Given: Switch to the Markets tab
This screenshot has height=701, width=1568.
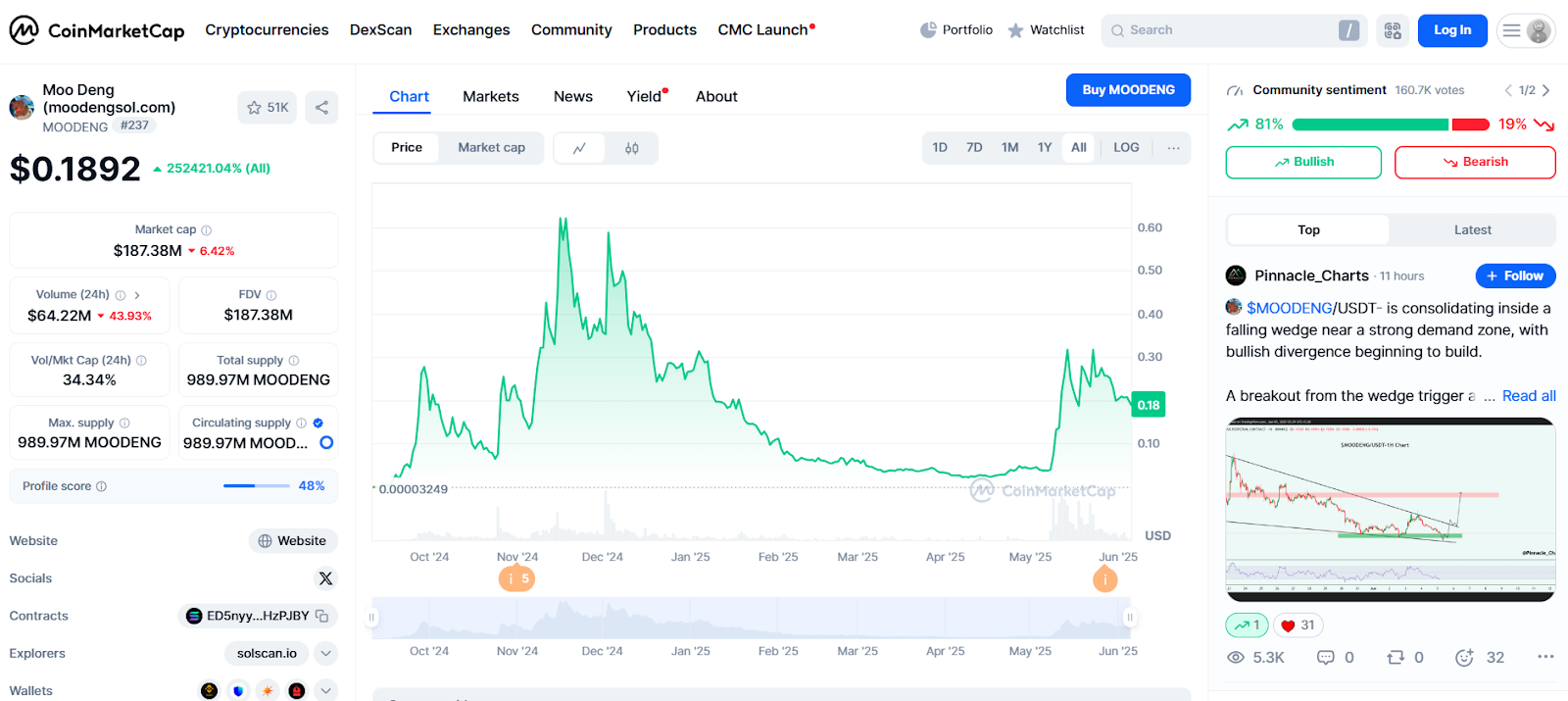Looking at the screenshot, I should (x=491, y=97).
